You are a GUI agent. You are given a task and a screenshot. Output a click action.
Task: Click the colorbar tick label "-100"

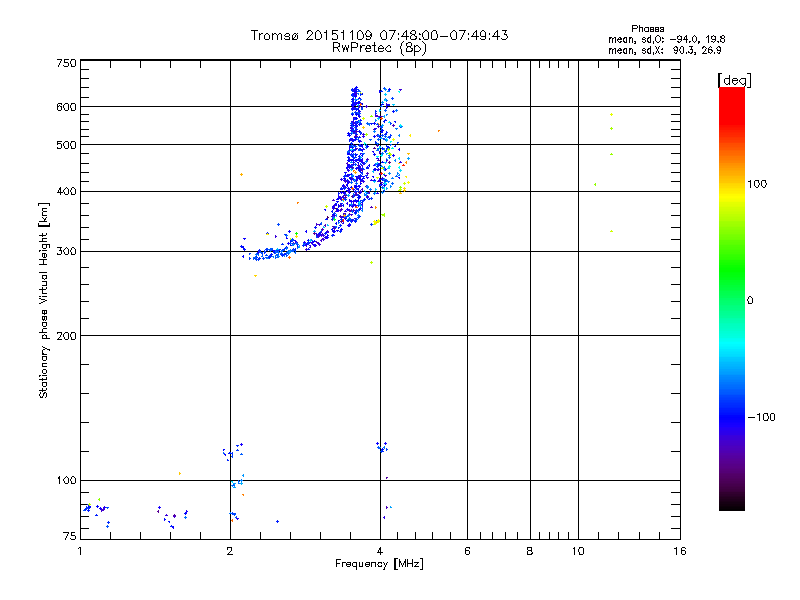point(761,417)
